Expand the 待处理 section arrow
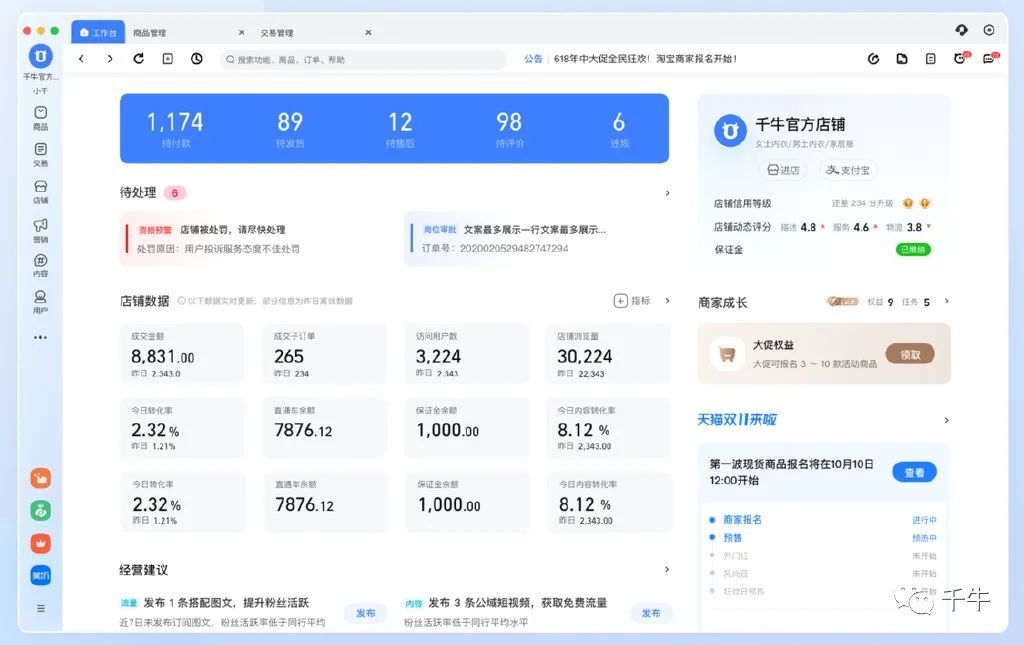Image resolution: width=1024 pixels, height=645 pixels. click(667, 193)
